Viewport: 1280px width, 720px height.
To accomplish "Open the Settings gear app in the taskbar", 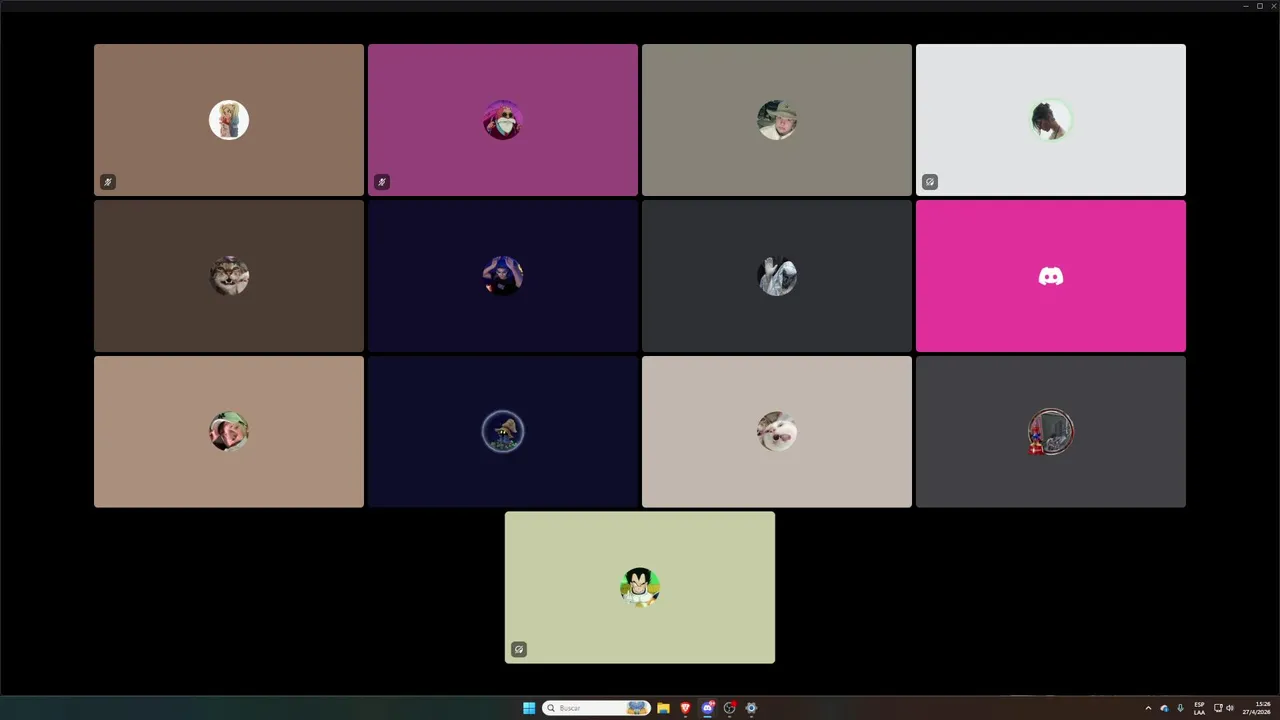I will pyautogui.click(x=751, y=708).
